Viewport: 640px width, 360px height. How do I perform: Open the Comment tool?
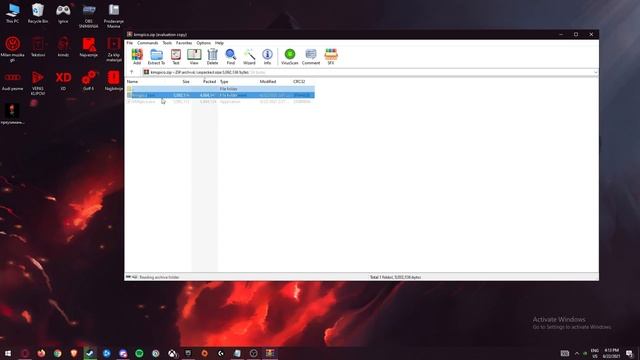pos(311,56)
